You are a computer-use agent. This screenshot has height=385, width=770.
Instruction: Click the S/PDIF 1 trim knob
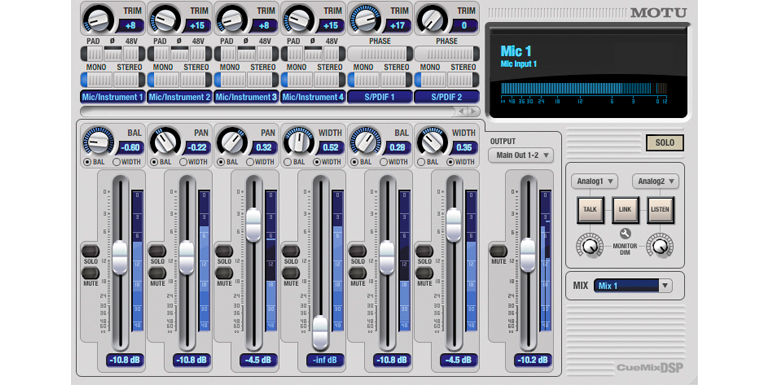point(365,20)
